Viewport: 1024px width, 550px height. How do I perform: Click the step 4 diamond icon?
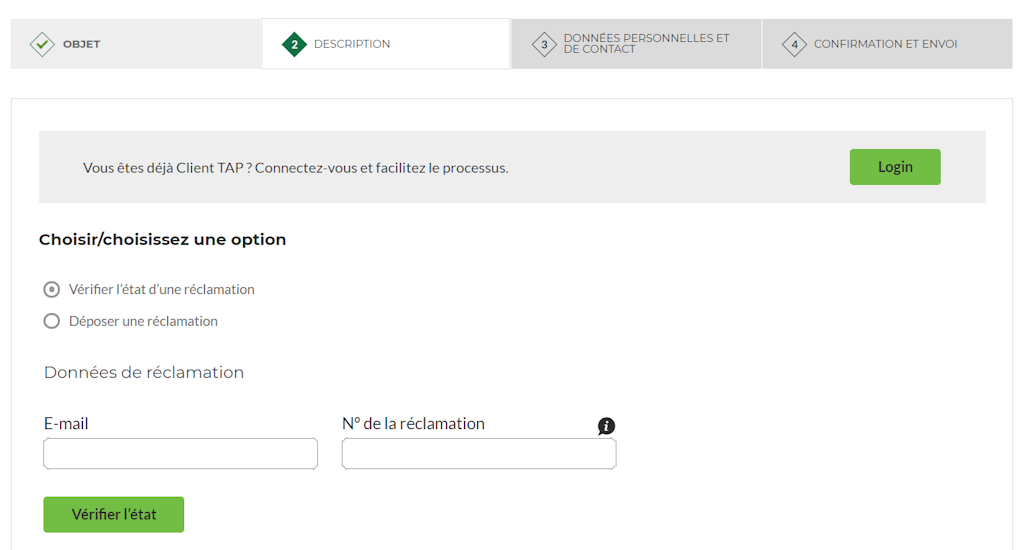tap(794, 44)
